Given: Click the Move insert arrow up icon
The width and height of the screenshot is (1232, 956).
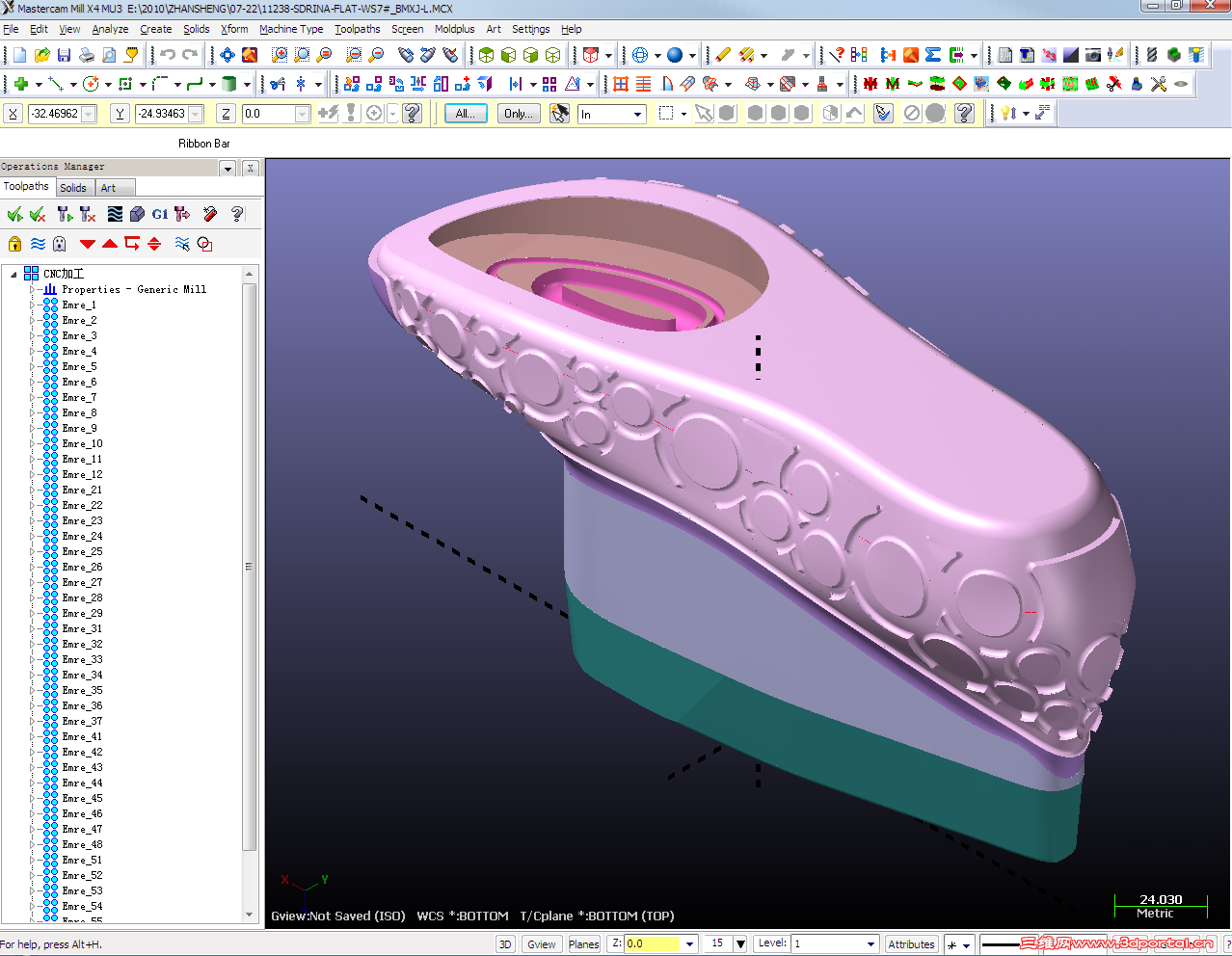Looking at the screenshot, I should coord(110,244).
